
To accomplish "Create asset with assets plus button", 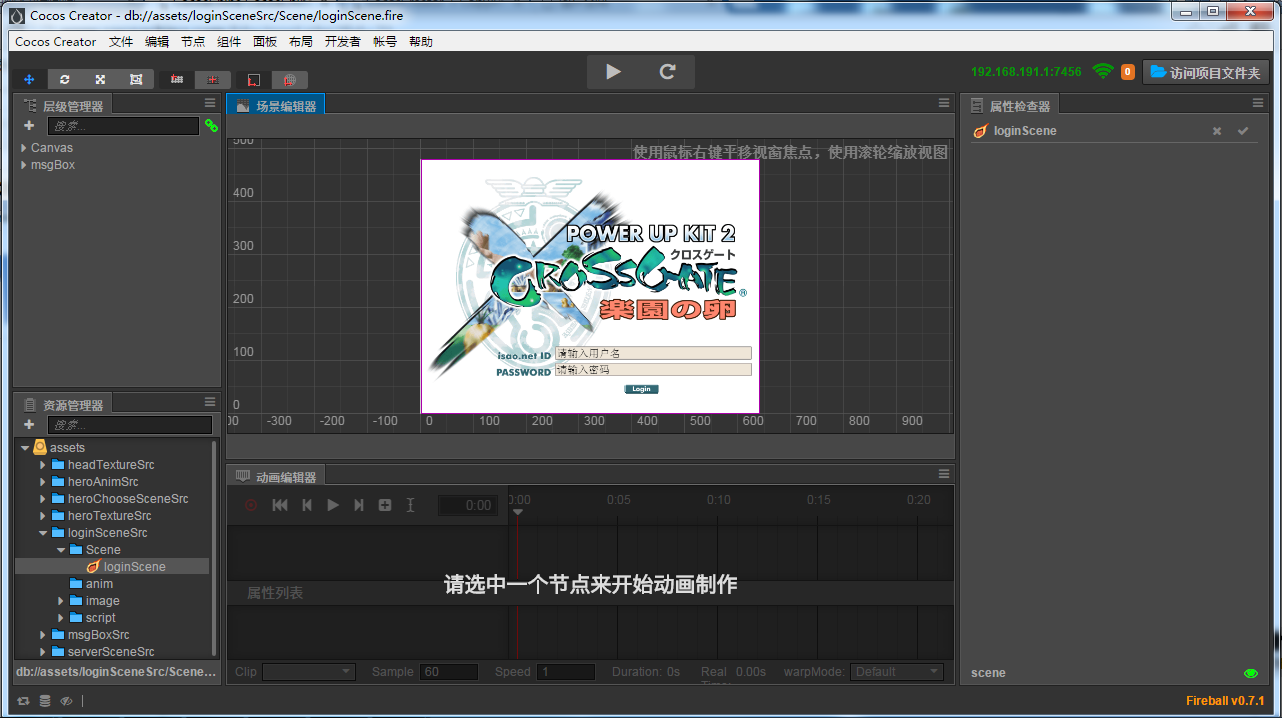I will 29,425.
